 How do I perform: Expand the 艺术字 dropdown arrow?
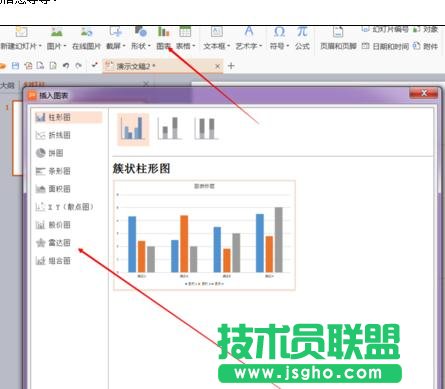click(x=261, y=46)
